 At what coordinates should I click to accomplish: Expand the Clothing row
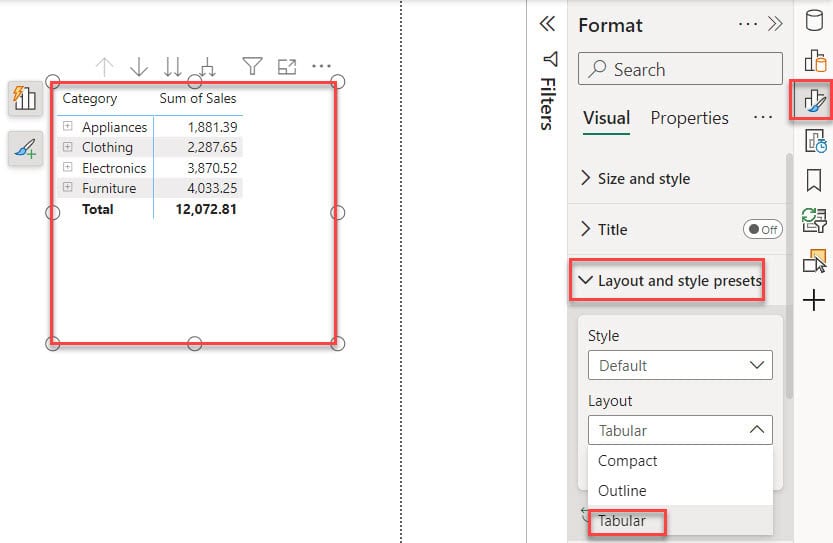pos(67,147)
